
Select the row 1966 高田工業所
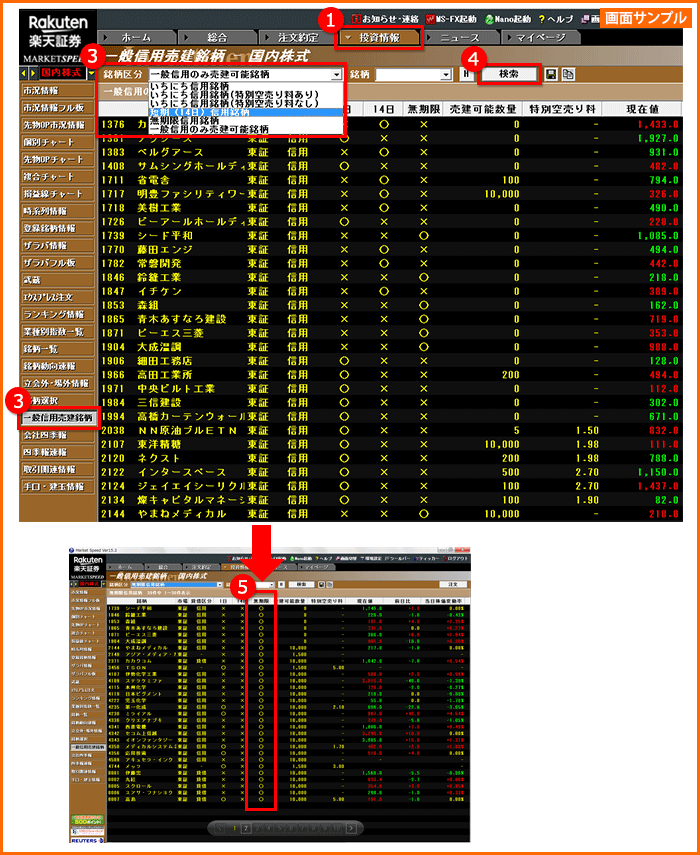390,375
